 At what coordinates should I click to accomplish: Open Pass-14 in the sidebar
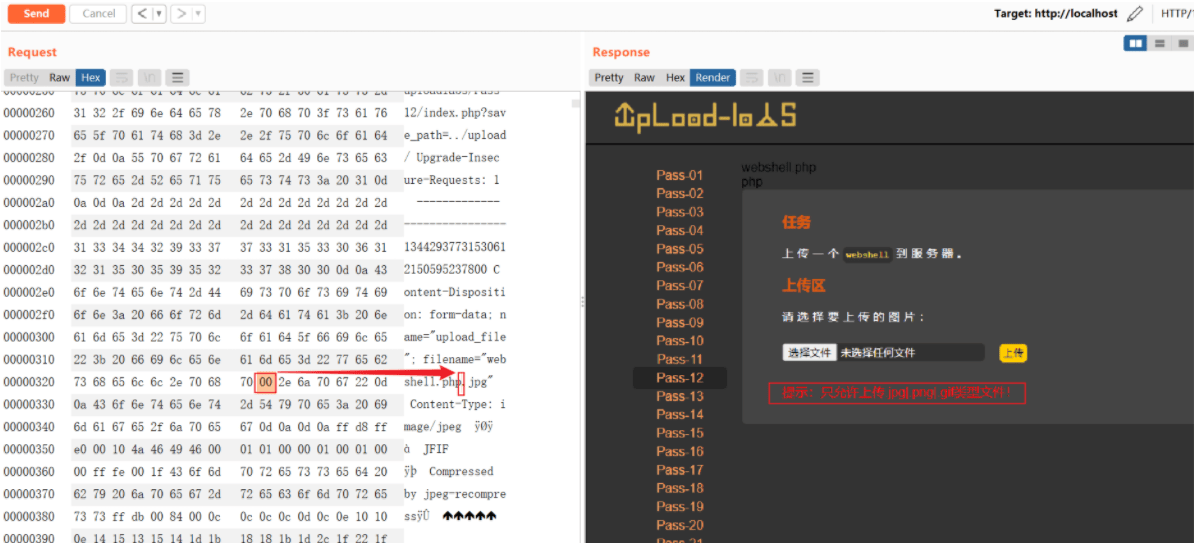point(680,414)
